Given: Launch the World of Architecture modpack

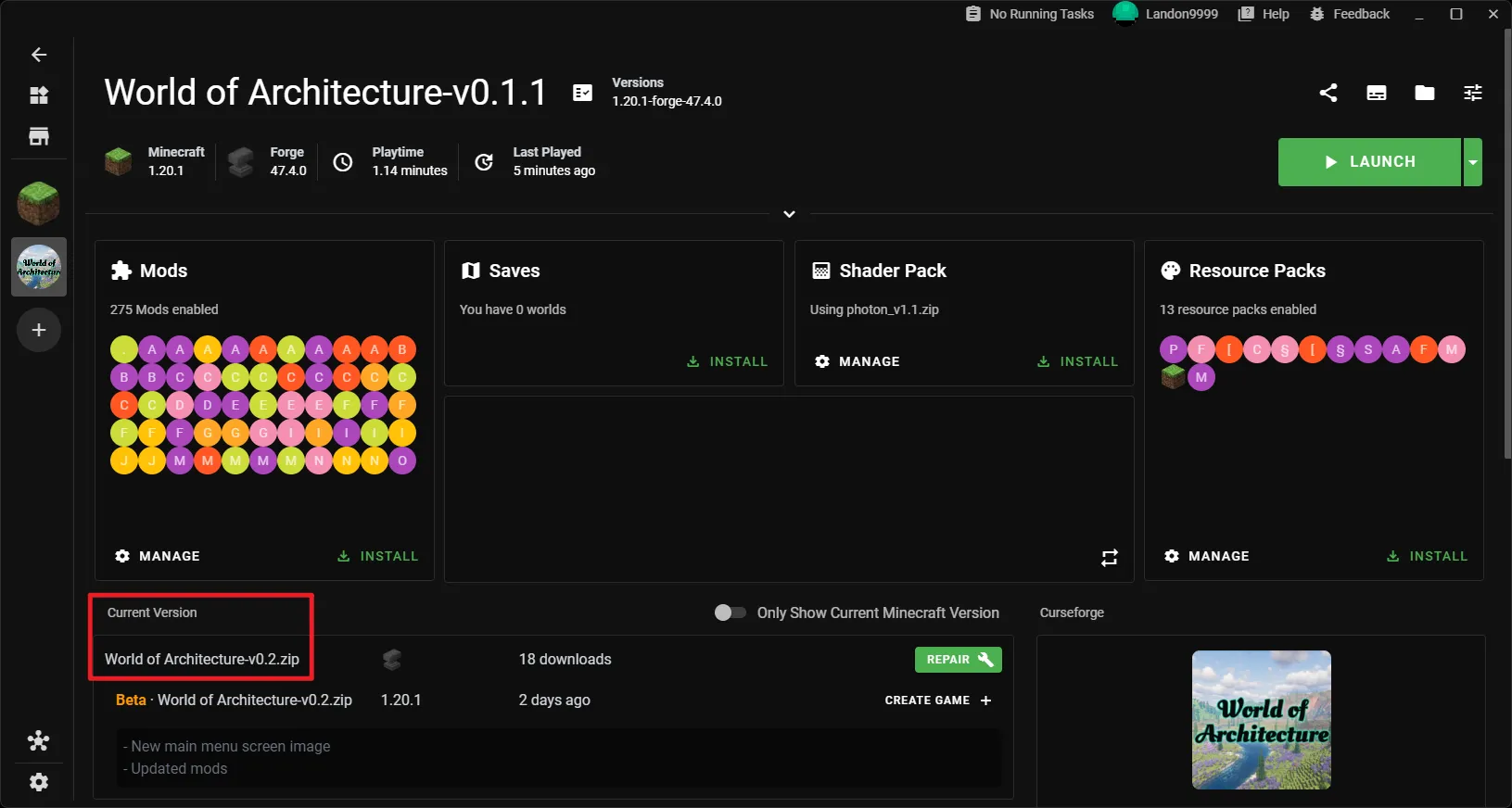Looking at the screenshot, I should click(x=1369, y=162).
